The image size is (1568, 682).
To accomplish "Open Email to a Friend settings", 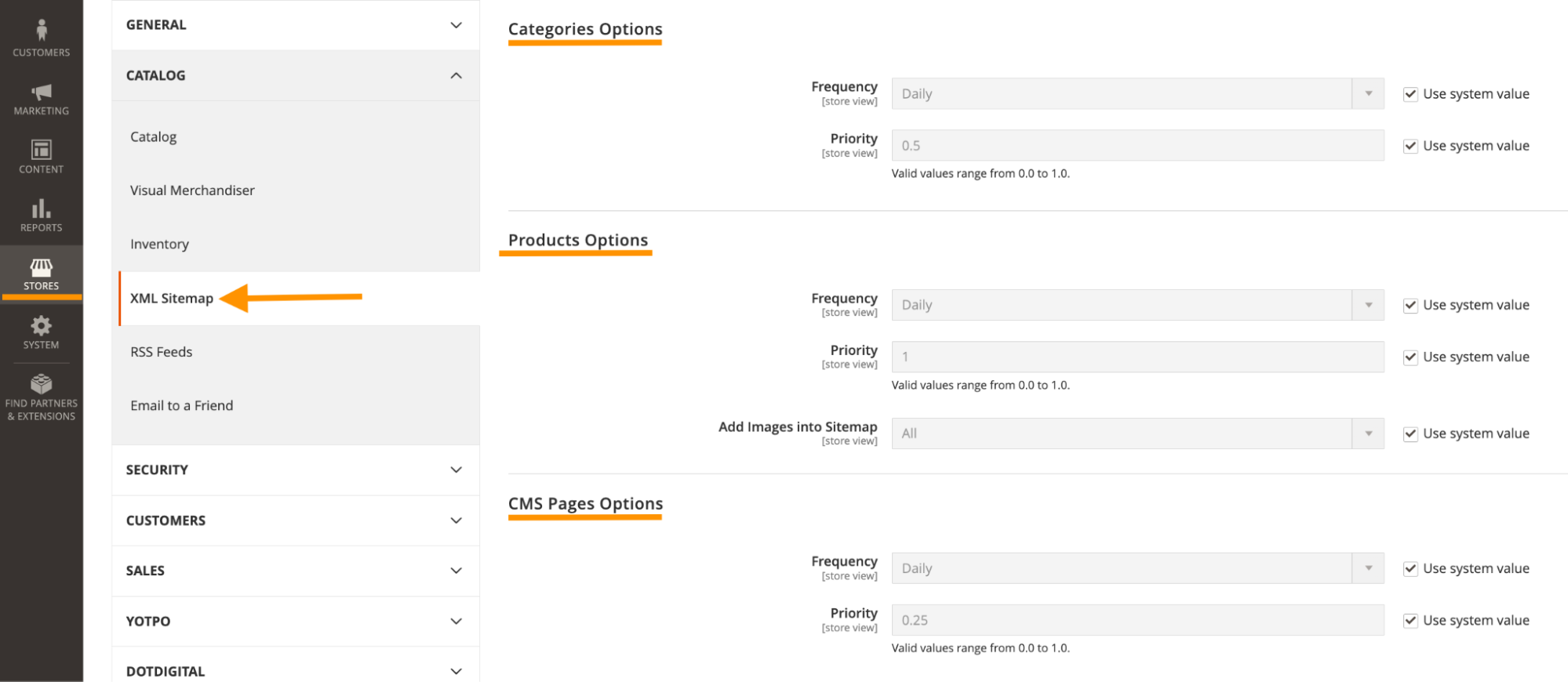I will point(181,405).
